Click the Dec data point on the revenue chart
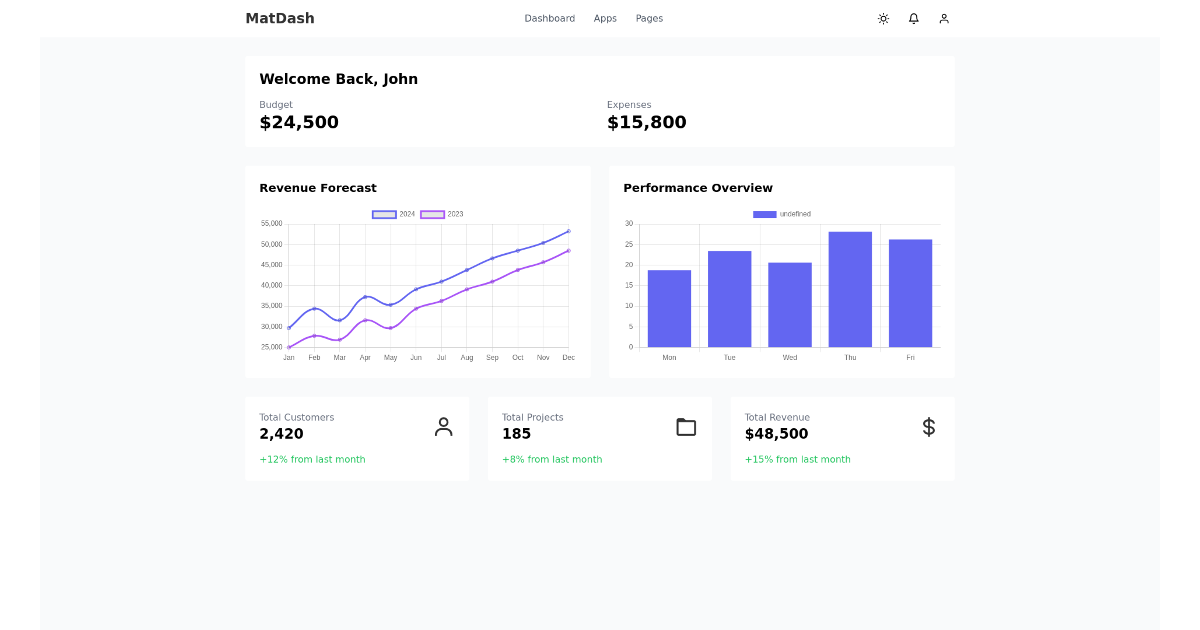Image resolution: width=1200 pixels, height=630 pixels. click(569, 231)
